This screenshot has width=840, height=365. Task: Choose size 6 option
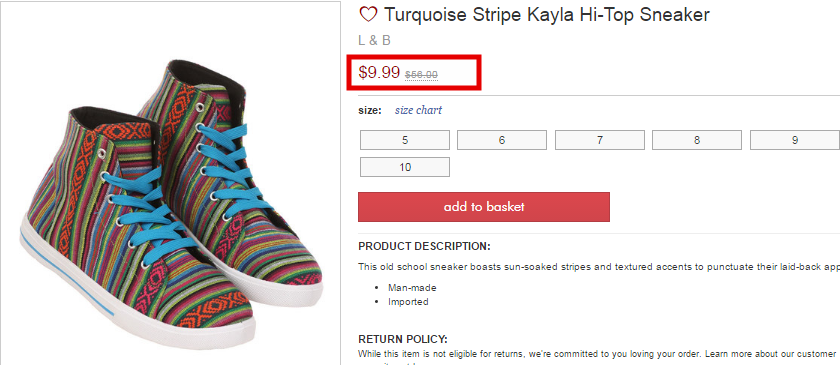point(501,140)
